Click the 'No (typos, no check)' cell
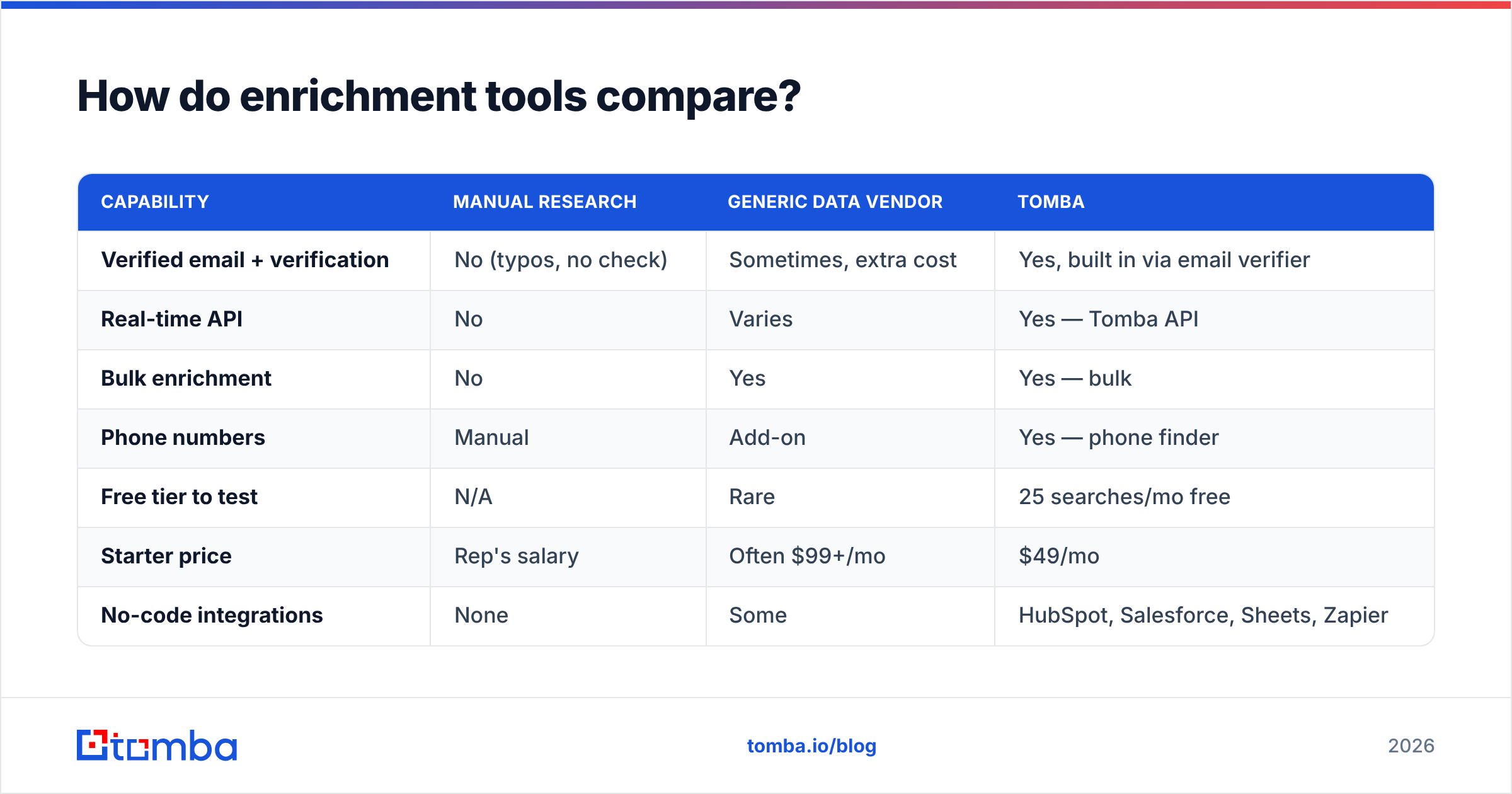The width and height of the screenshot is (1512, 794). click(x=561, y=260)
